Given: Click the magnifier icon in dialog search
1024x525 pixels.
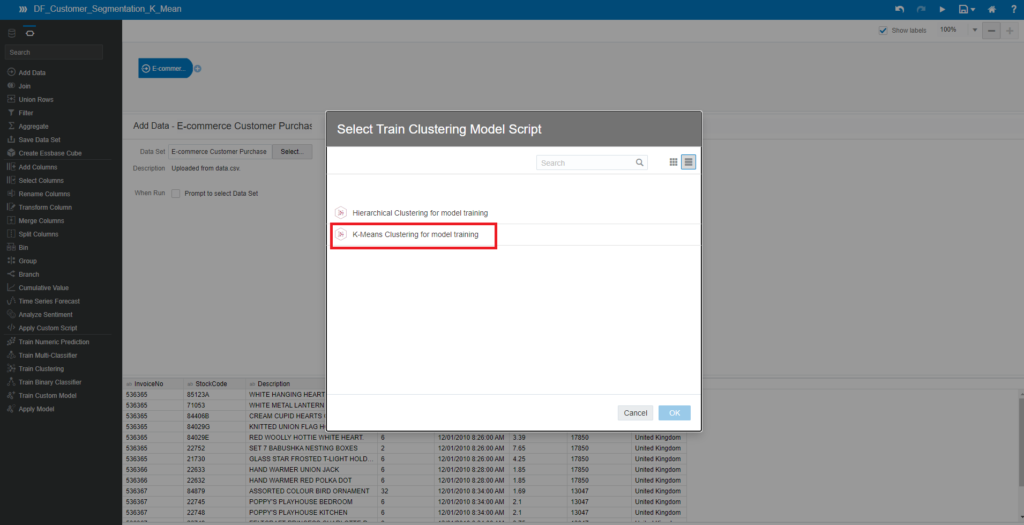Looking at the screenshot, I should [639, 163].
